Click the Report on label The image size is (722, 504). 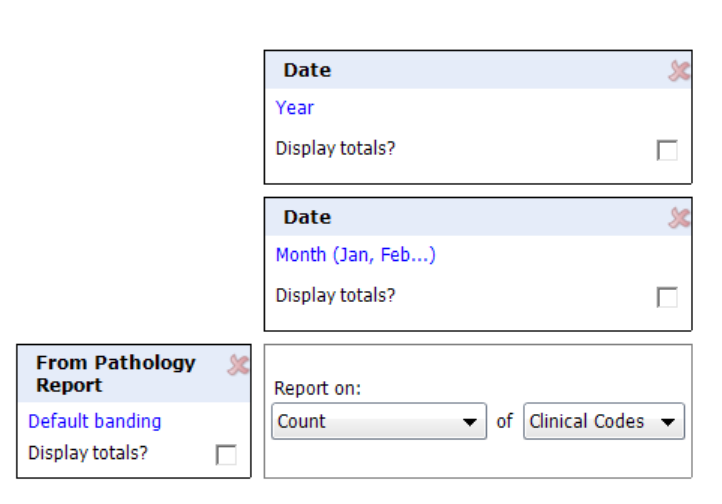pos(317,388)
